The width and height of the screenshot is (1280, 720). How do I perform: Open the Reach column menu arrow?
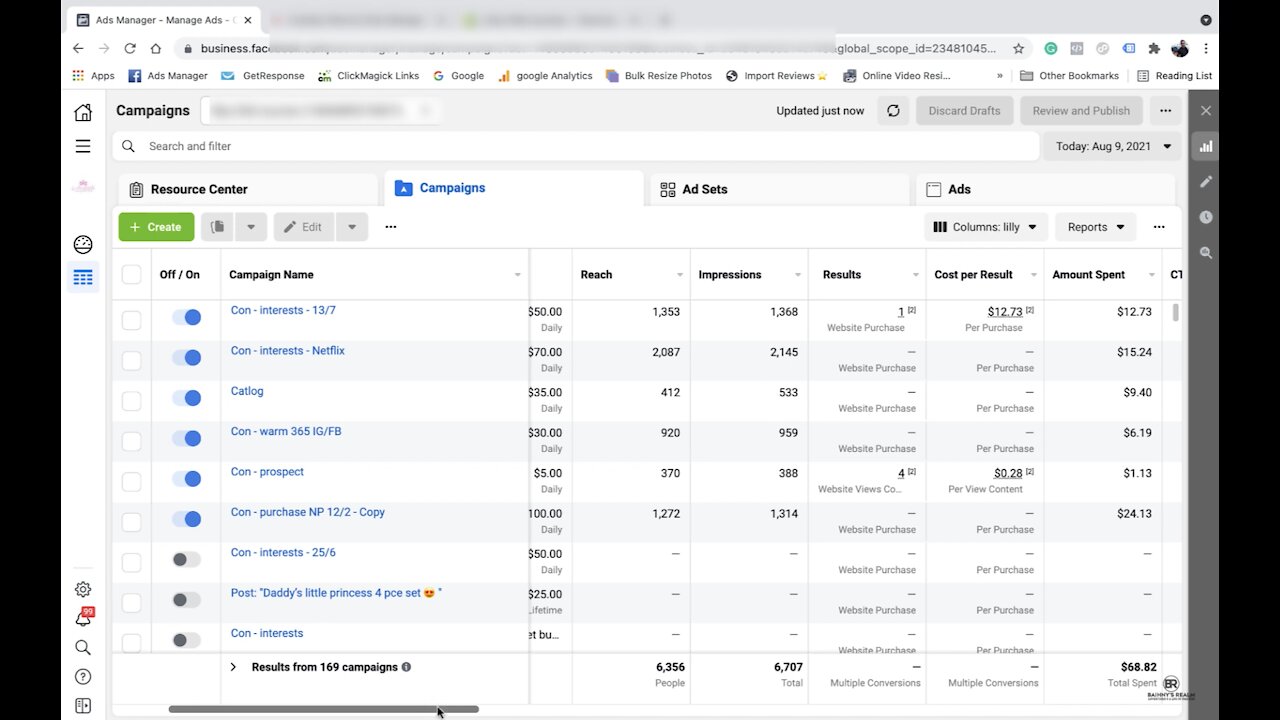[680, 275]
